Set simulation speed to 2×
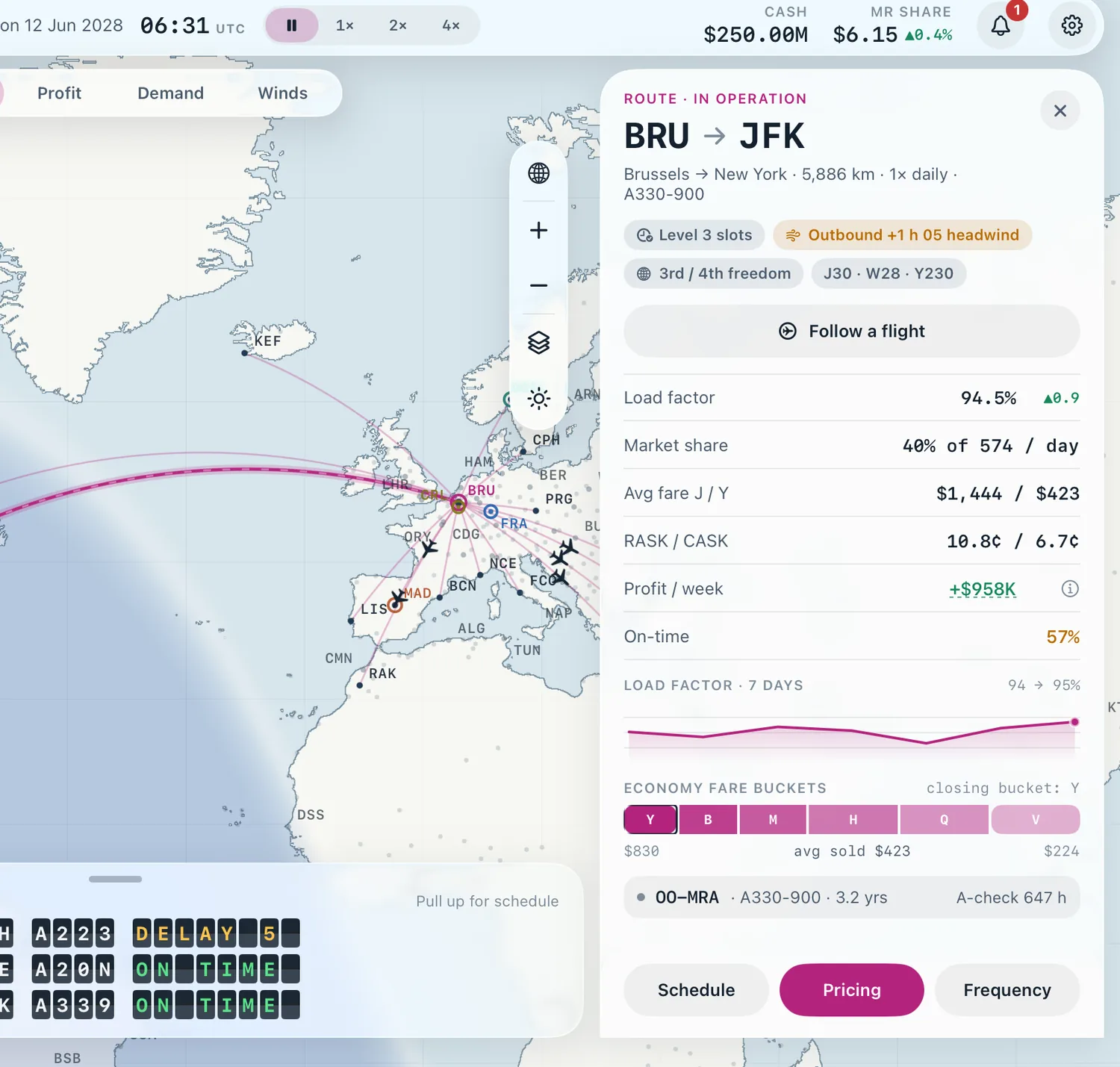 (x=398, y=25)
